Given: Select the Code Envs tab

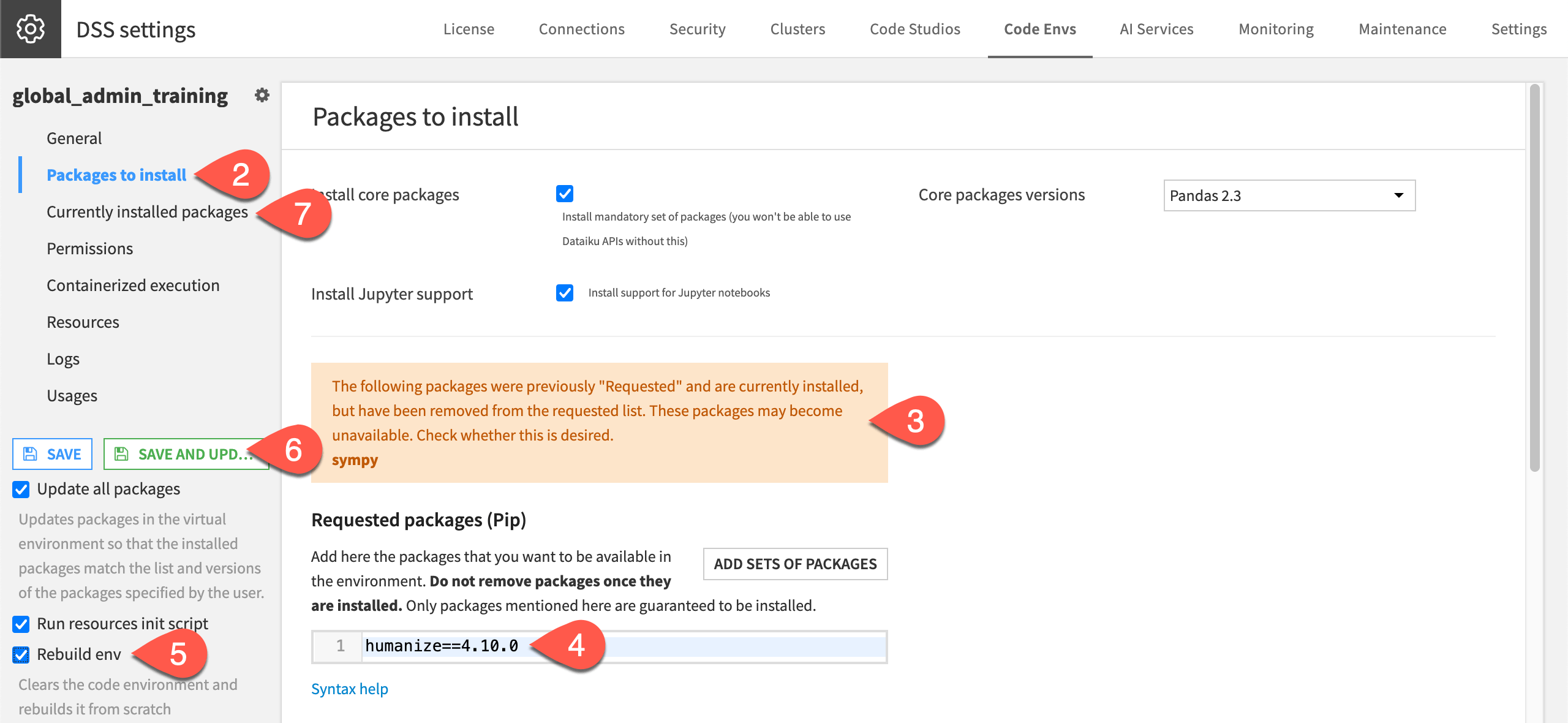Looking at the screenshot, I should coord(1040,29).
